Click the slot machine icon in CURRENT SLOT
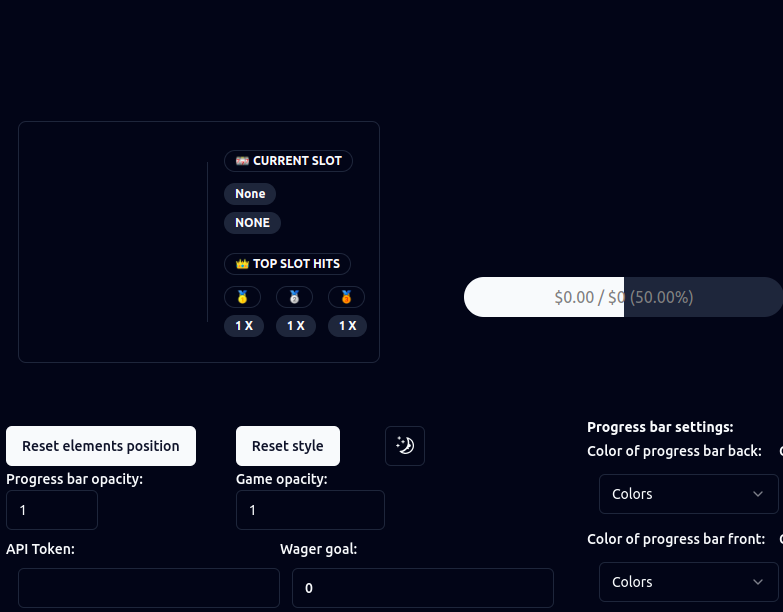 (242, 161)
